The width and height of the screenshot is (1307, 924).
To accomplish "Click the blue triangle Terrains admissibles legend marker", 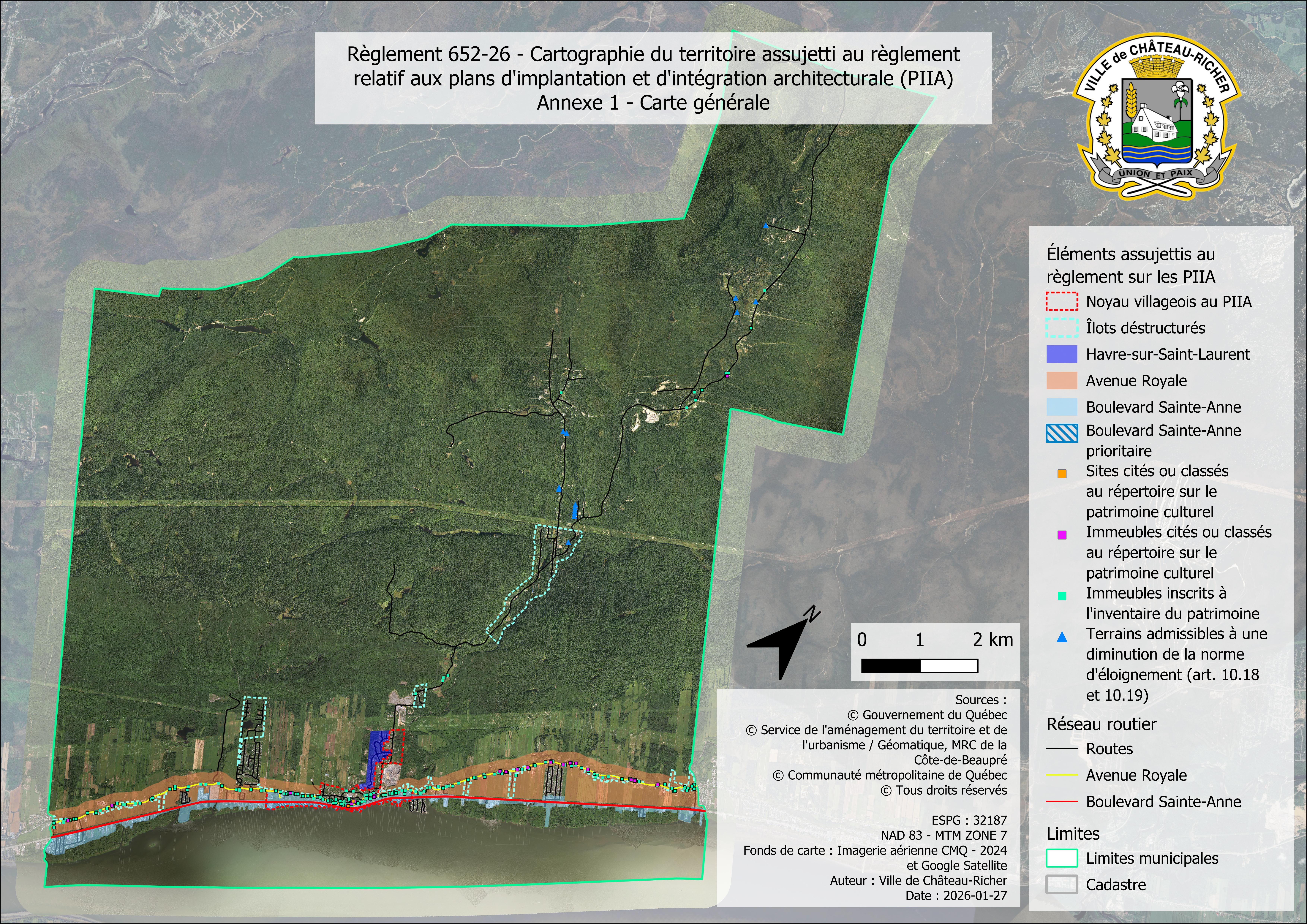I will point(1062,637).
